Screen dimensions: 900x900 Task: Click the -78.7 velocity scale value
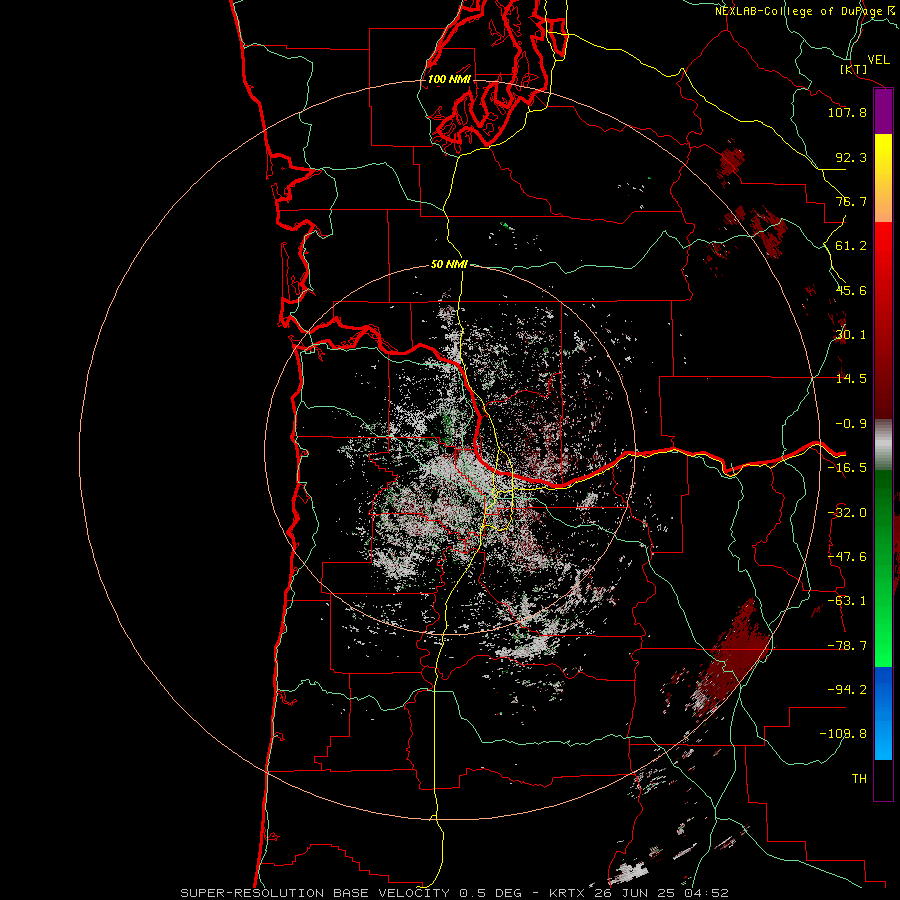click(847, 646)
